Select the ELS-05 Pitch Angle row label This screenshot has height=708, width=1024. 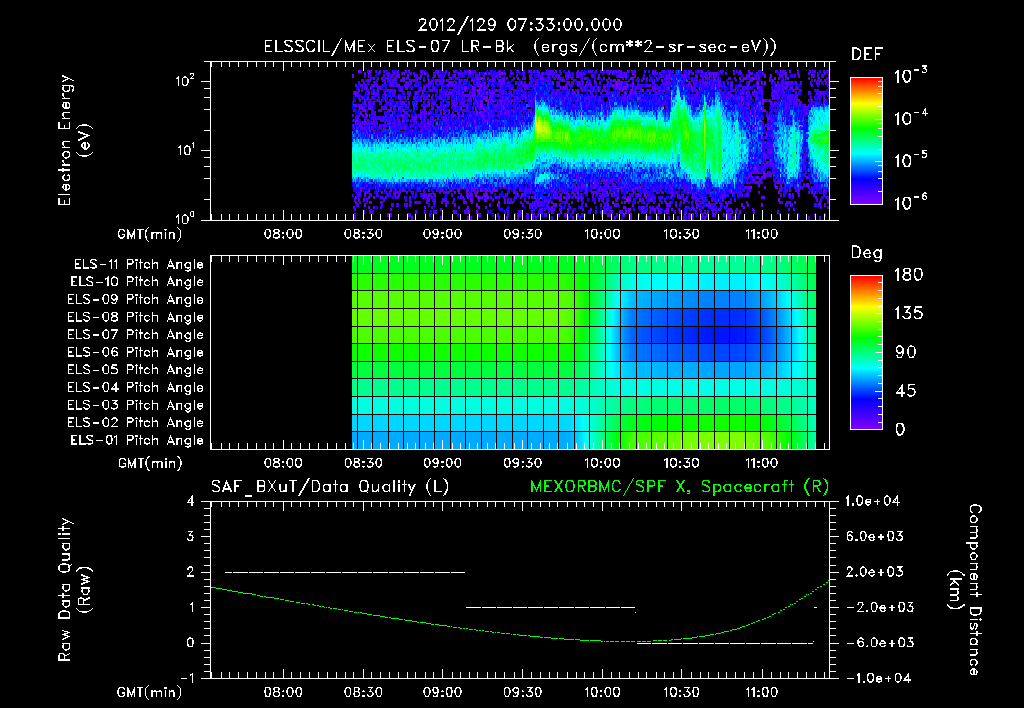(x=136, y=370)
